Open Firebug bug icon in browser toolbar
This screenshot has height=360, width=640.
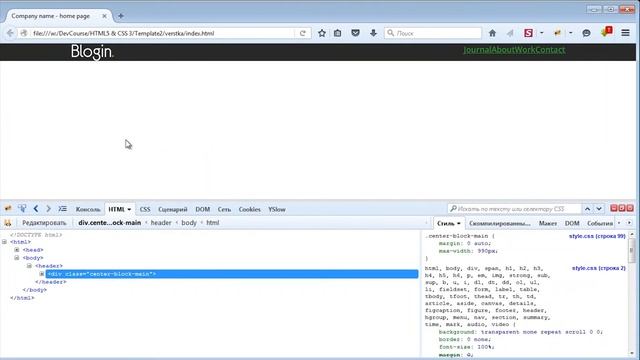(x=557, y=33)
